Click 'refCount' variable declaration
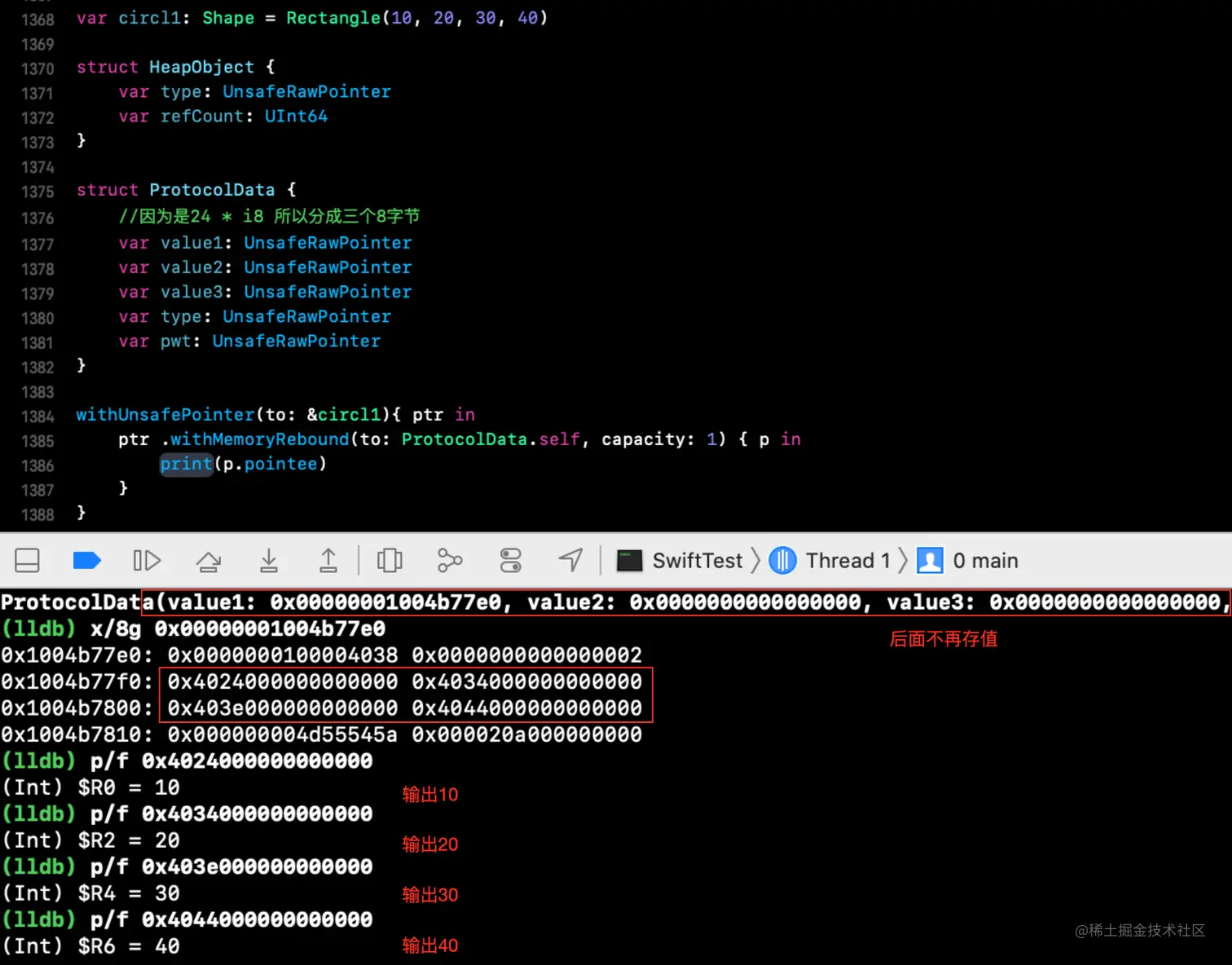Screen dimensions: 1232x965 coord(201,117)
